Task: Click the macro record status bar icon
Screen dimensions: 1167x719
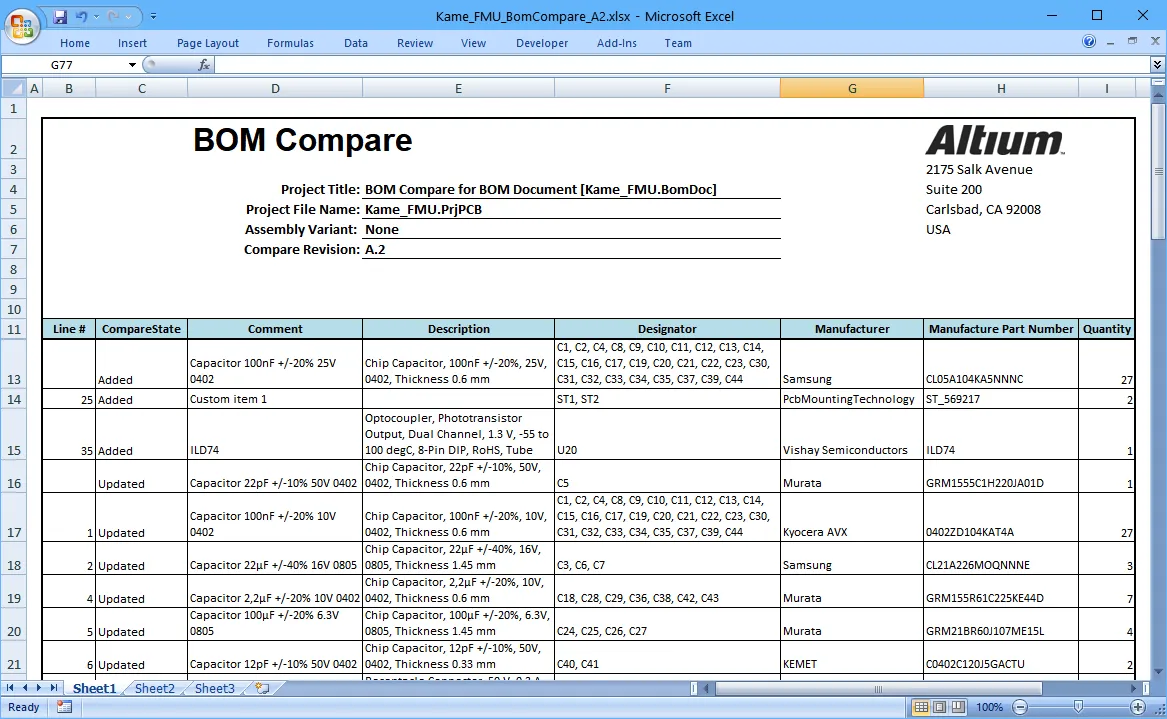Action: (65, 707)
